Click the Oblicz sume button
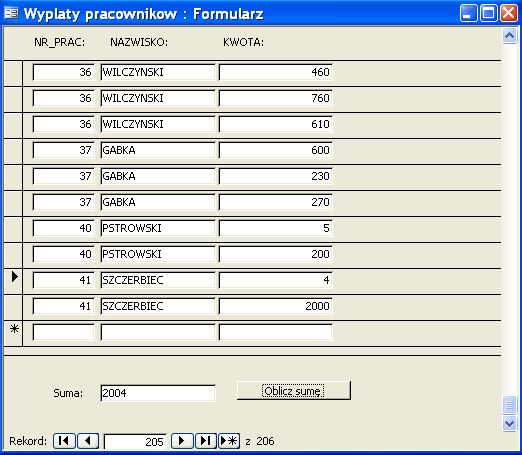Viewport: 522px width, 455px height. [x=294, y=390]
